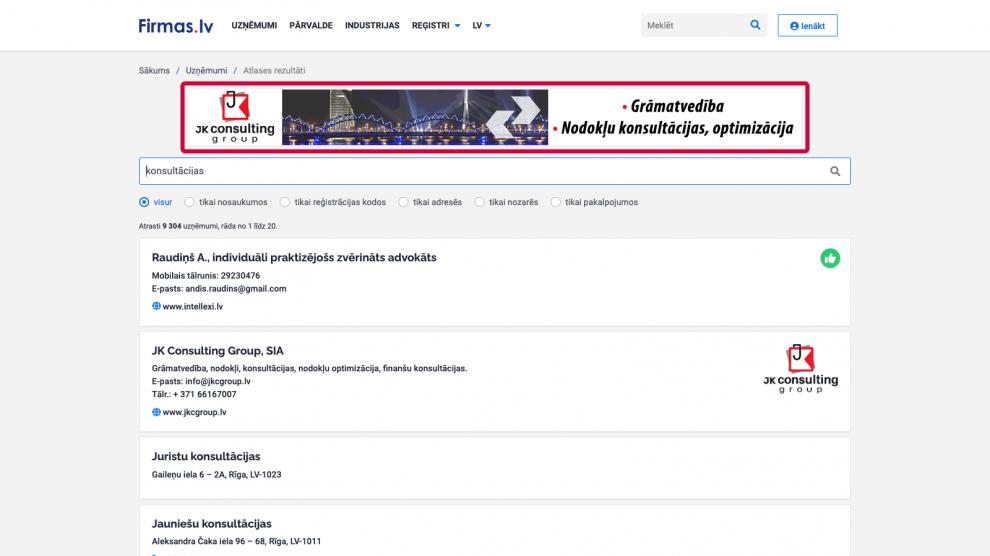The image size is (990, 556).
Task: Open the Juristu konsultācijas company listing
Action: click(206, 457)
